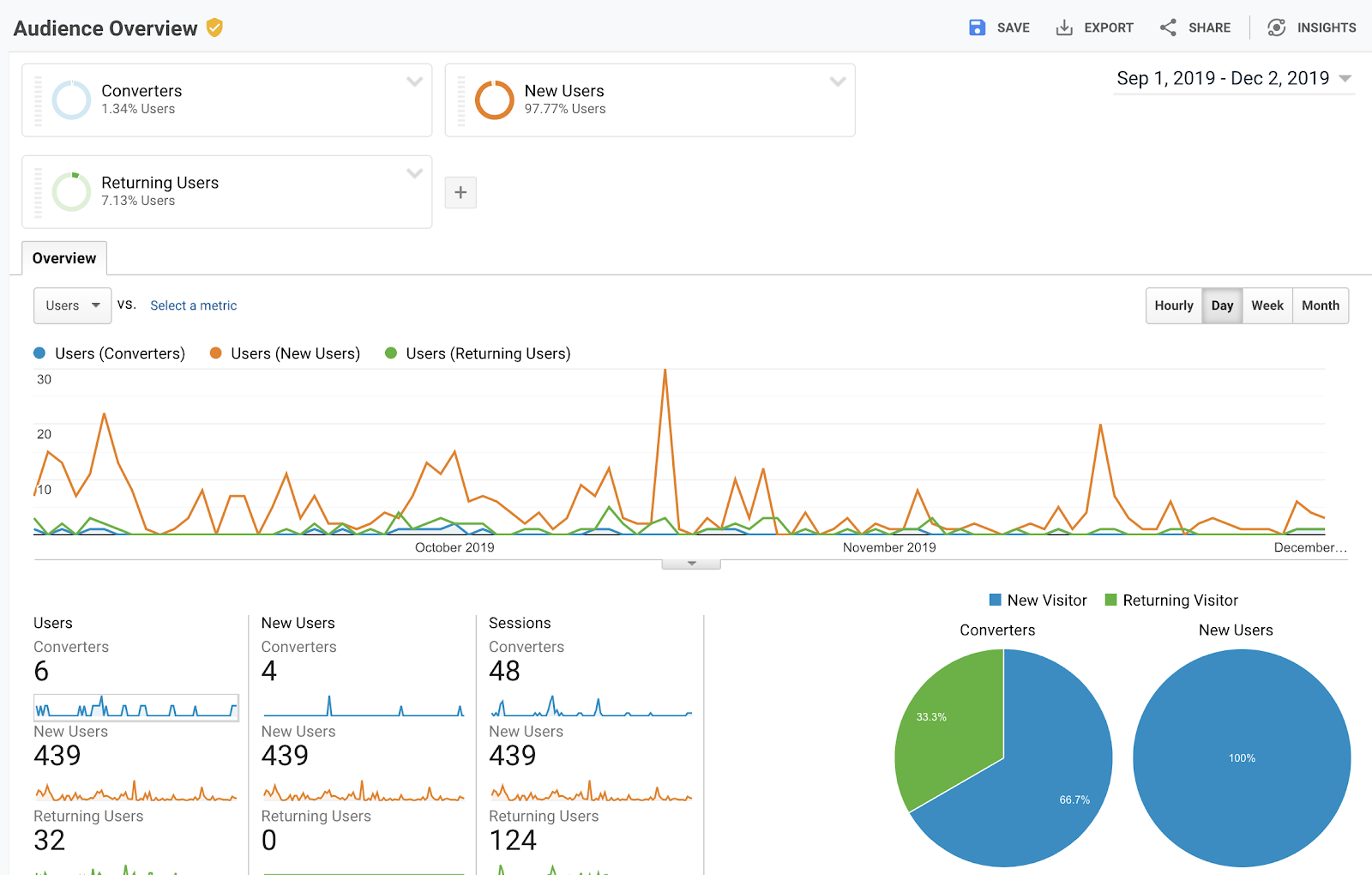The image size is (1372, 875).
Task: Click the Save floppy disk icon
Action: (977, 27)
